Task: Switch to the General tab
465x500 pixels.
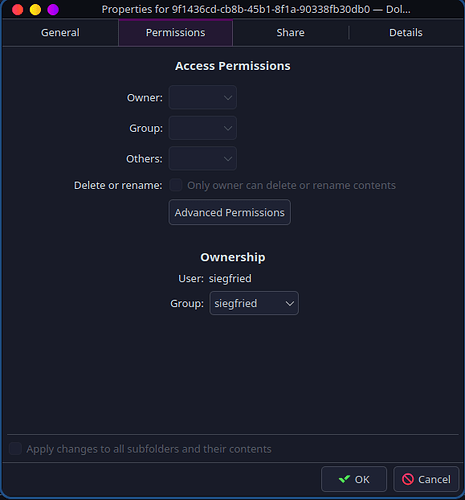Action: click(x=60, y=33)
